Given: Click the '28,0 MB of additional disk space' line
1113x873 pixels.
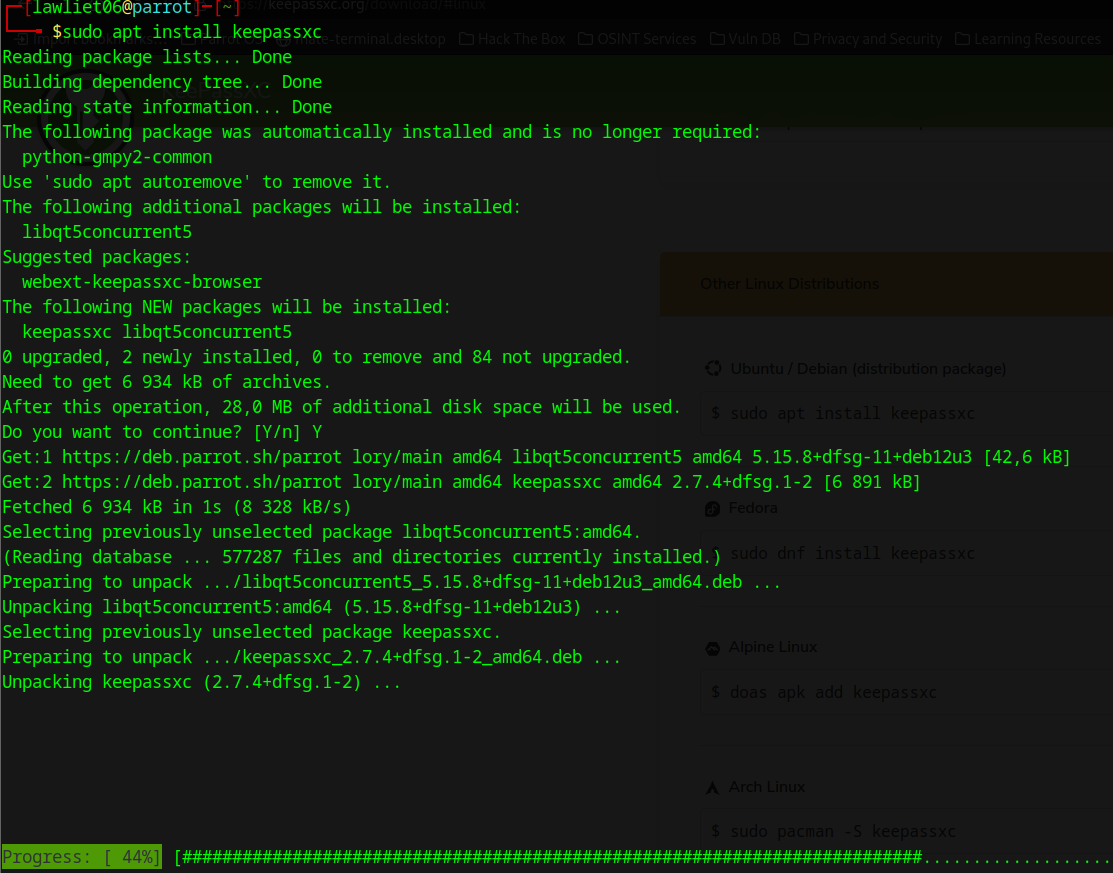Looking at the screenshot, I should point(341,407).
